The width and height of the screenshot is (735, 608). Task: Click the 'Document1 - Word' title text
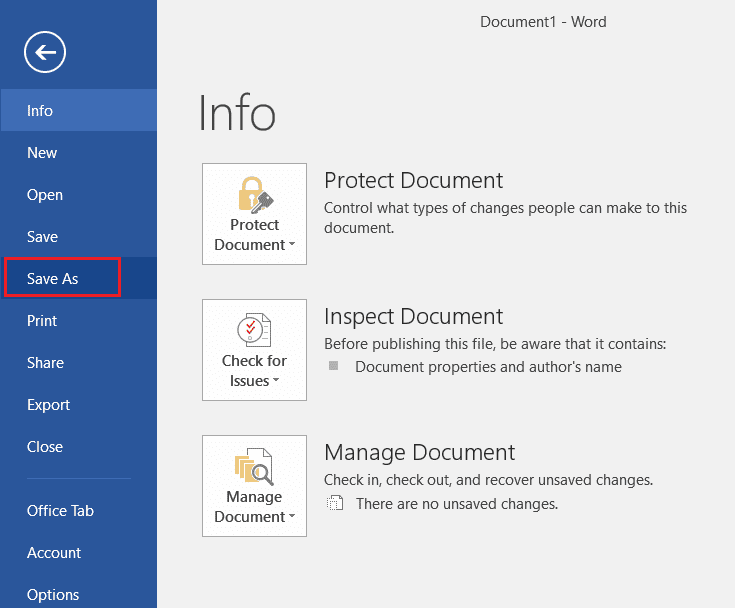coord(543,22)
